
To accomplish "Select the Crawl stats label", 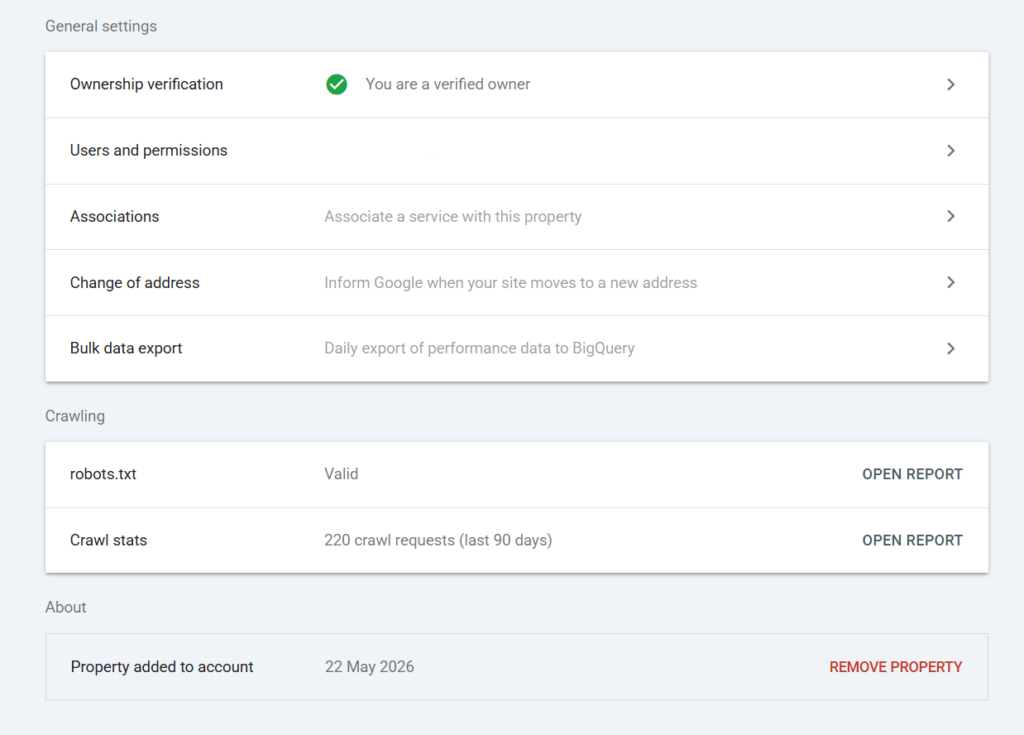I will 108,540.
